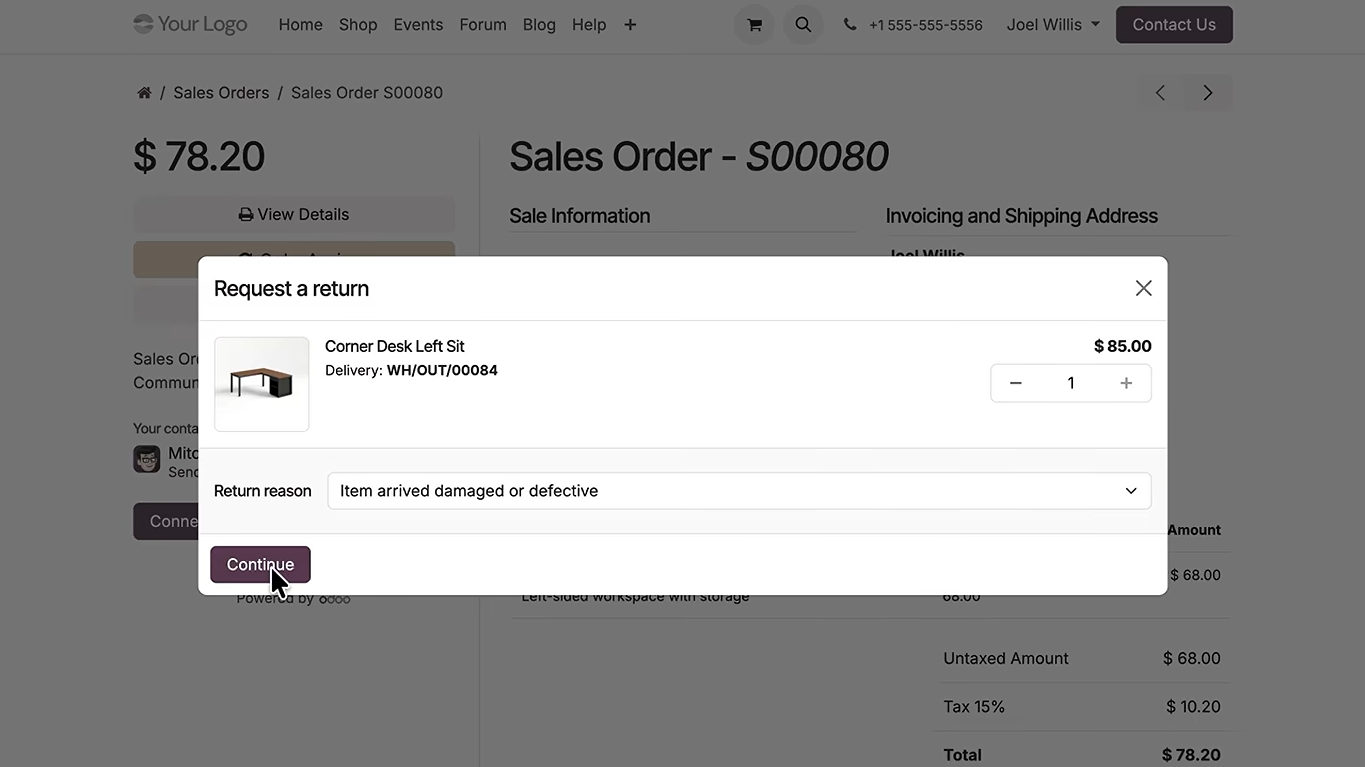1365x767 pixels.
Task: Increase return quantity with plus button
Action: 1126,383
